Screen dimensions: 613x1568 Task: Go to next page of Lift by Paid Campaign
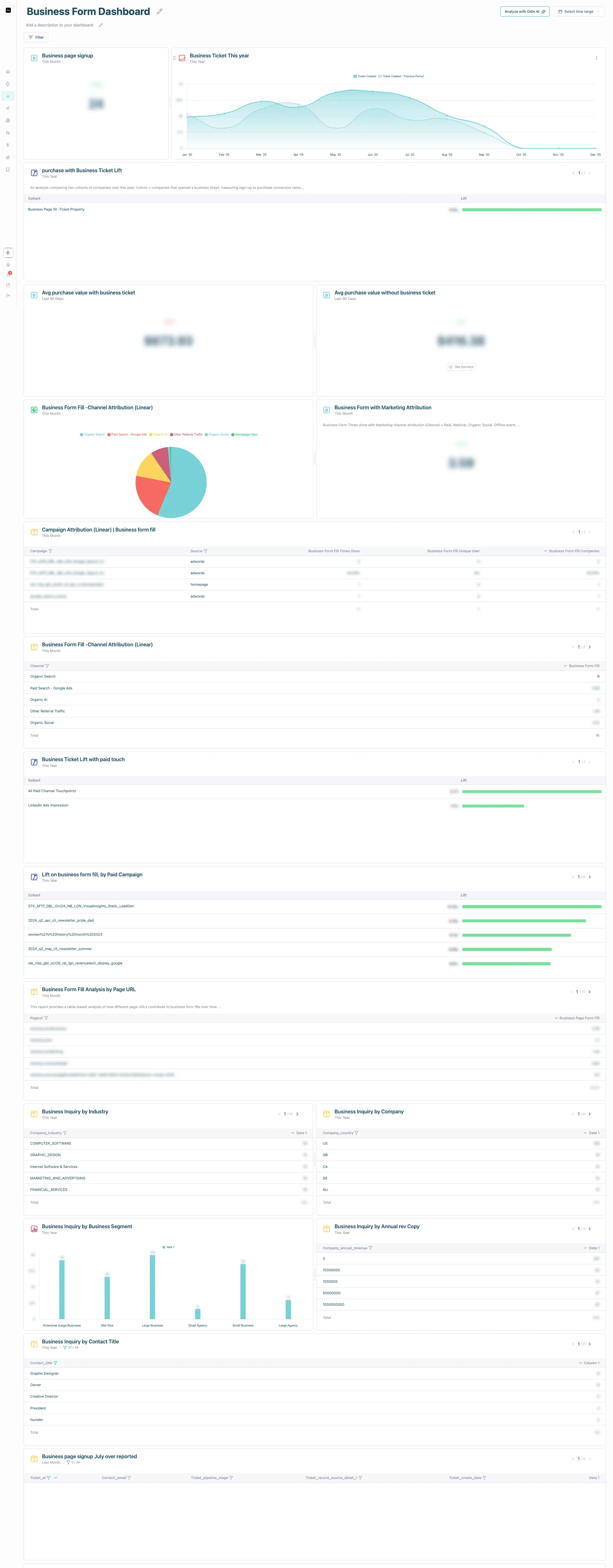[589, 877]
